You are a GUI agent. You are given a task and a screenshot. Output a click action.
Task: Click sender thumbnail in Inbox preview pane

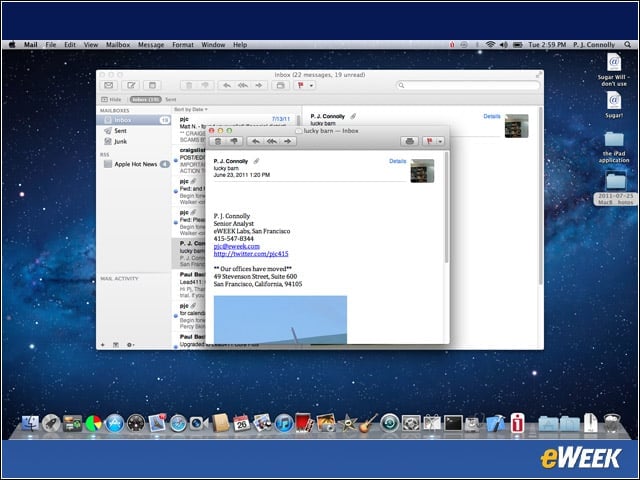coord(516,126)
